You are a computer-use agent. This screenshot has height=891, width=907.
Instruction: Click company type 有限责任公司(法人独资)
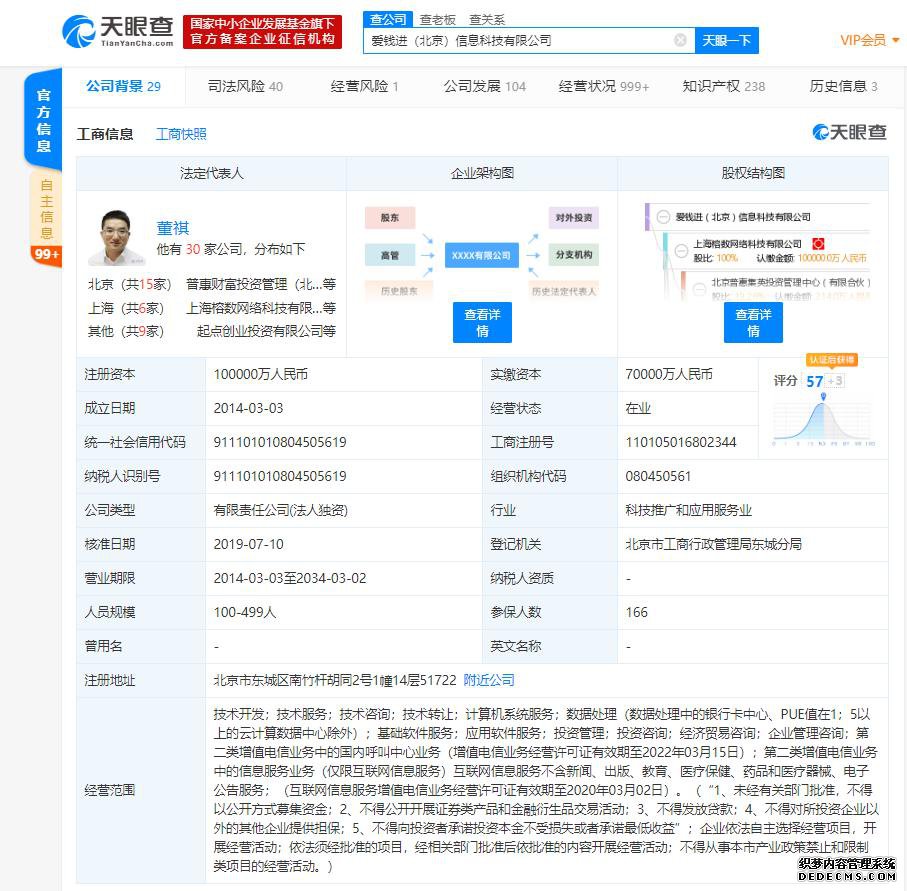click(281, 510)
